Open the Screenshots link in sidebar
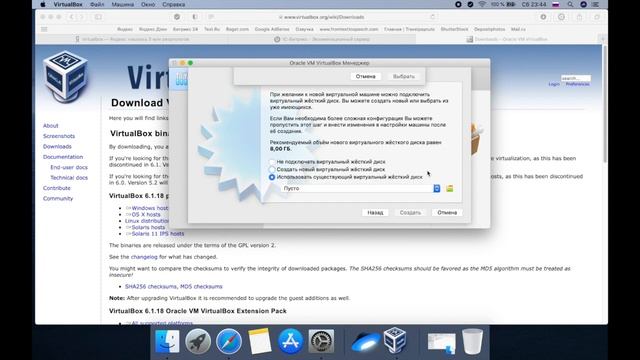 pos(59,136)
